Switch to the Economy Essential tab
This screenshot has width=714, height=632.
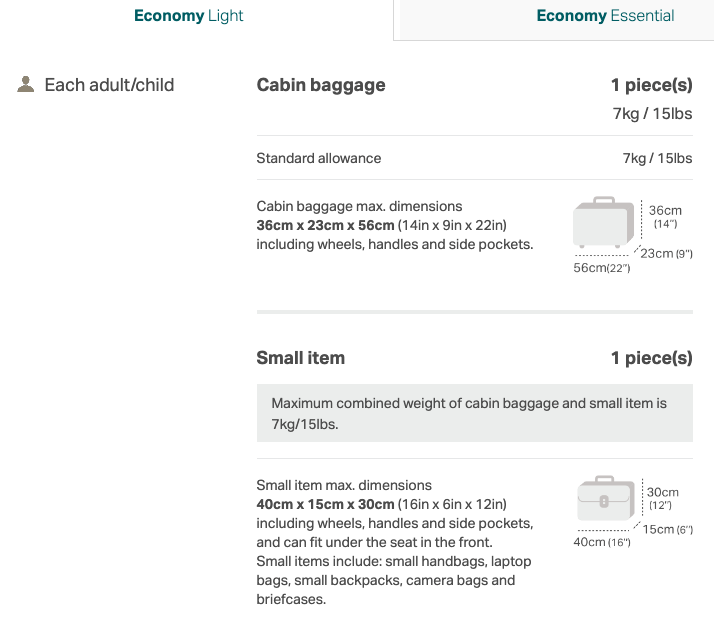(x=605, y=16)
